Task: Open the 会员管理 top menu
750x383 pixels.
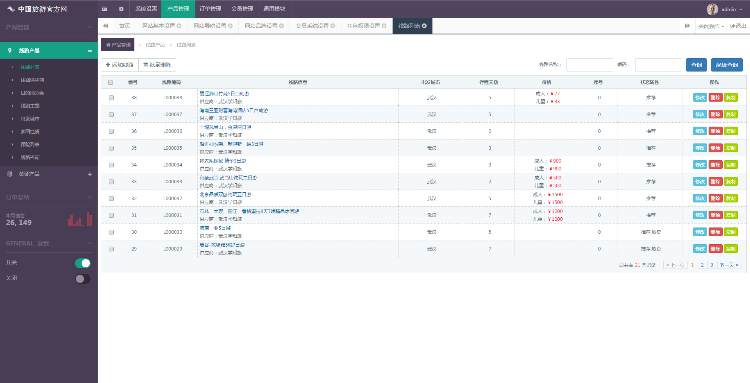Action: click(242, 9)
